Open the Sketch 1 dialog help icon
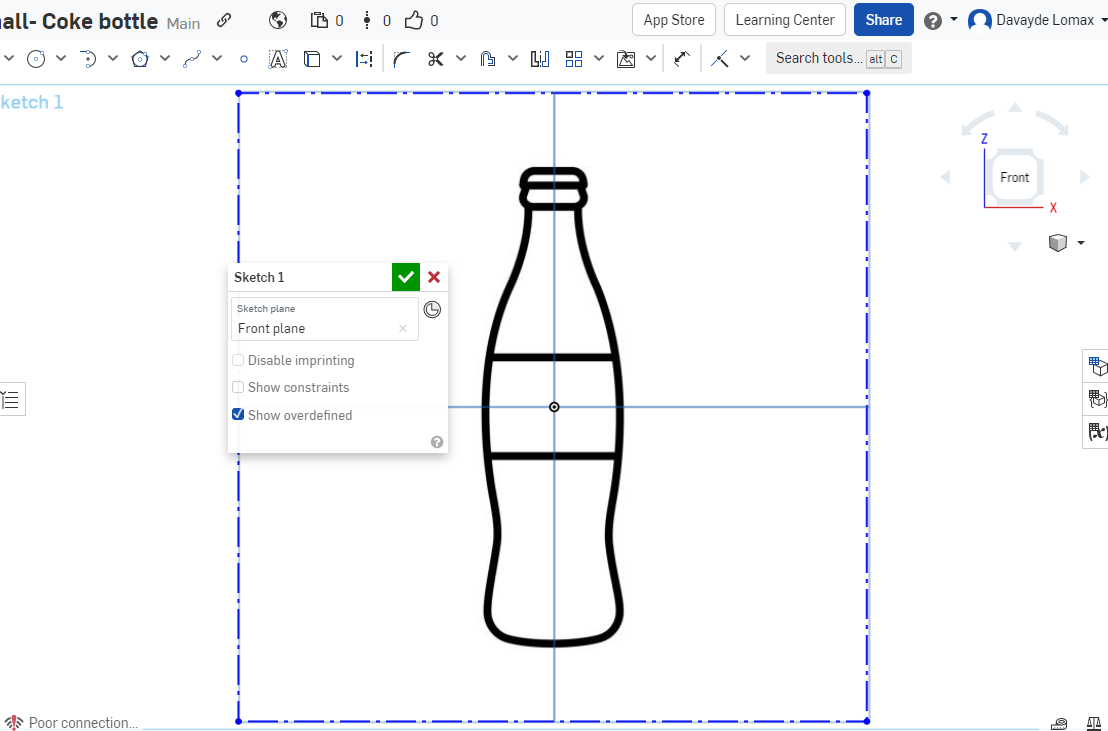The width and height of the screenshot is (1108, 731). tap(437, 442)
